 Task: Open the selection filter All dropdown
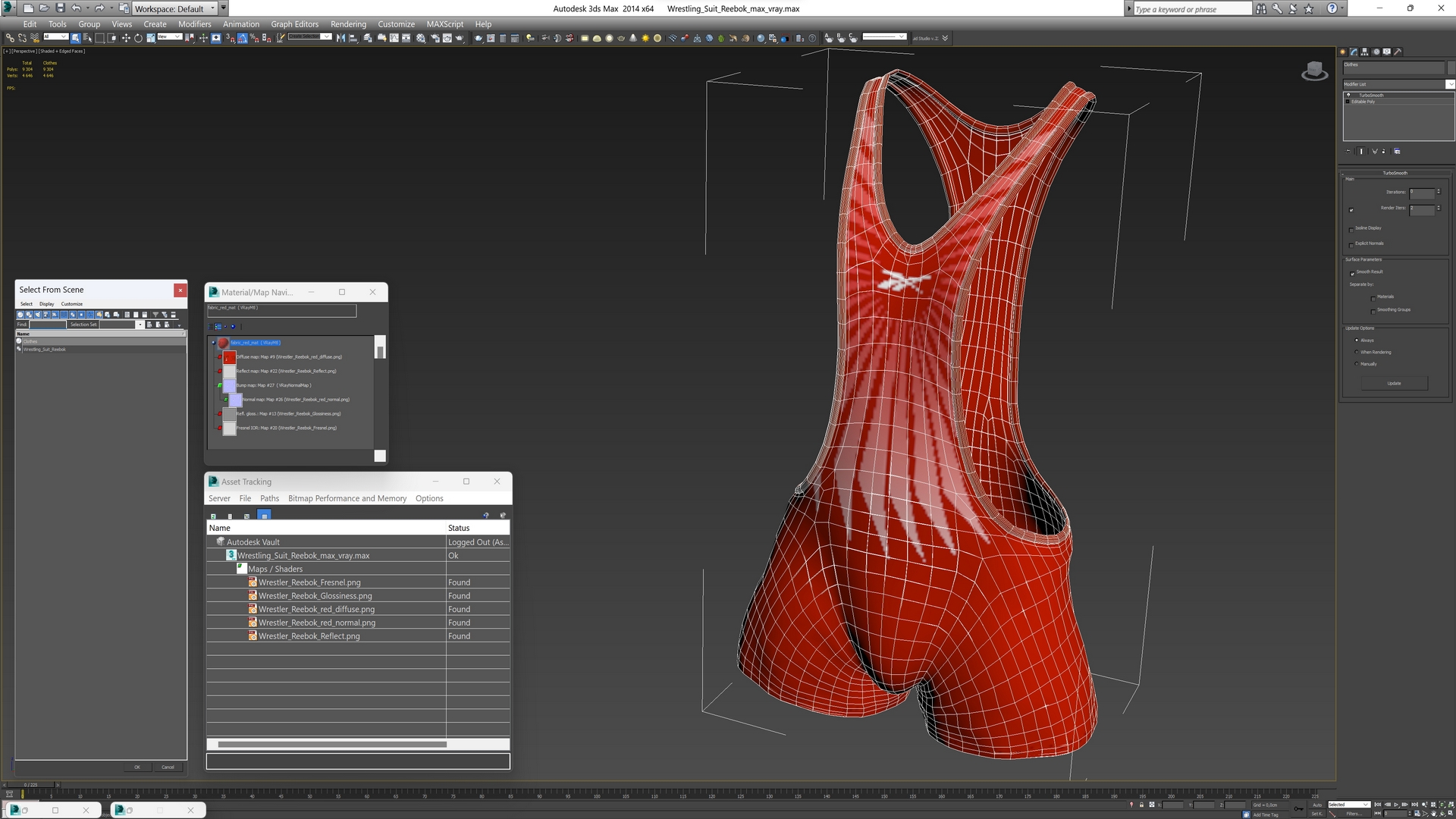point(55,36)
